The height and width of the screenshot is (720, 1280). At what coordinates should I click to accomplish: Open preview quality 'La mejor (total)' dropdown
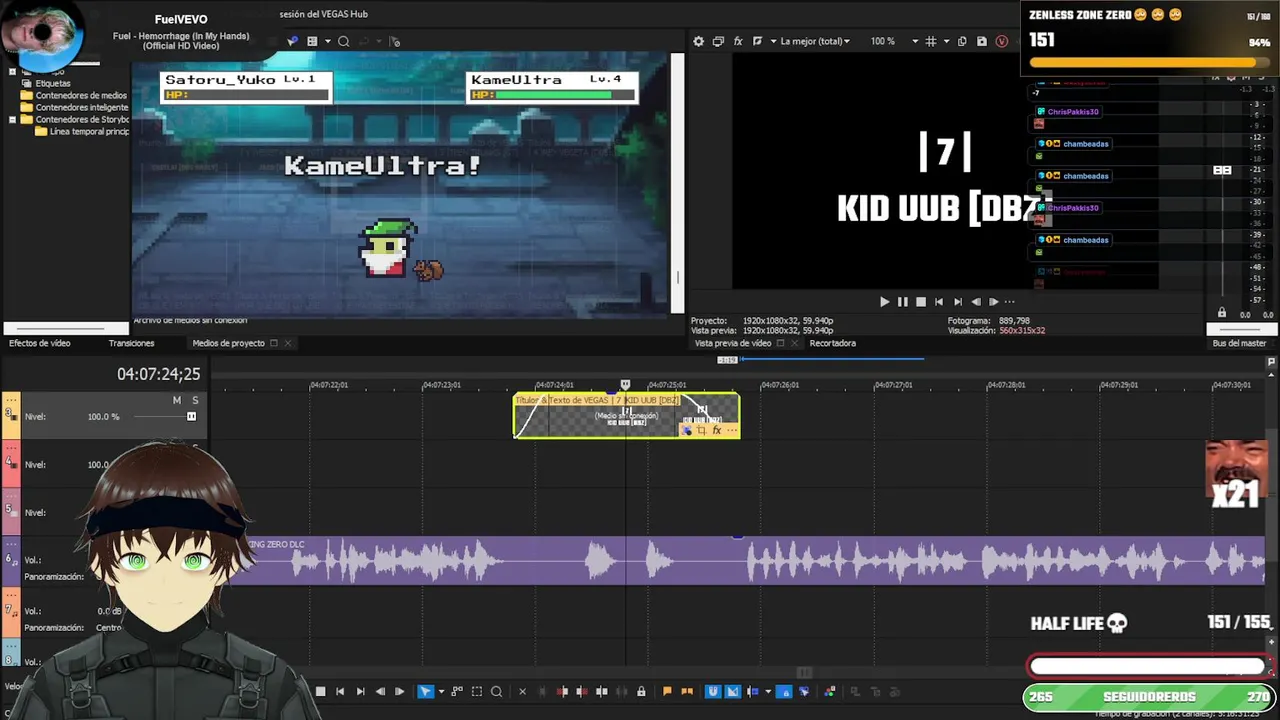[815, 41]
